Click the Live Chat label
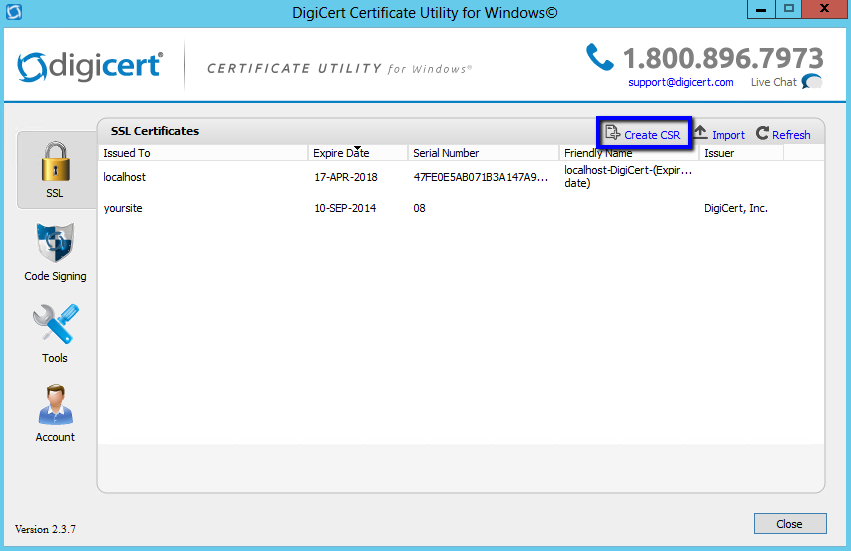Viewport: 851px width, 551px height. pyautogui.click(x=773, y=83)
